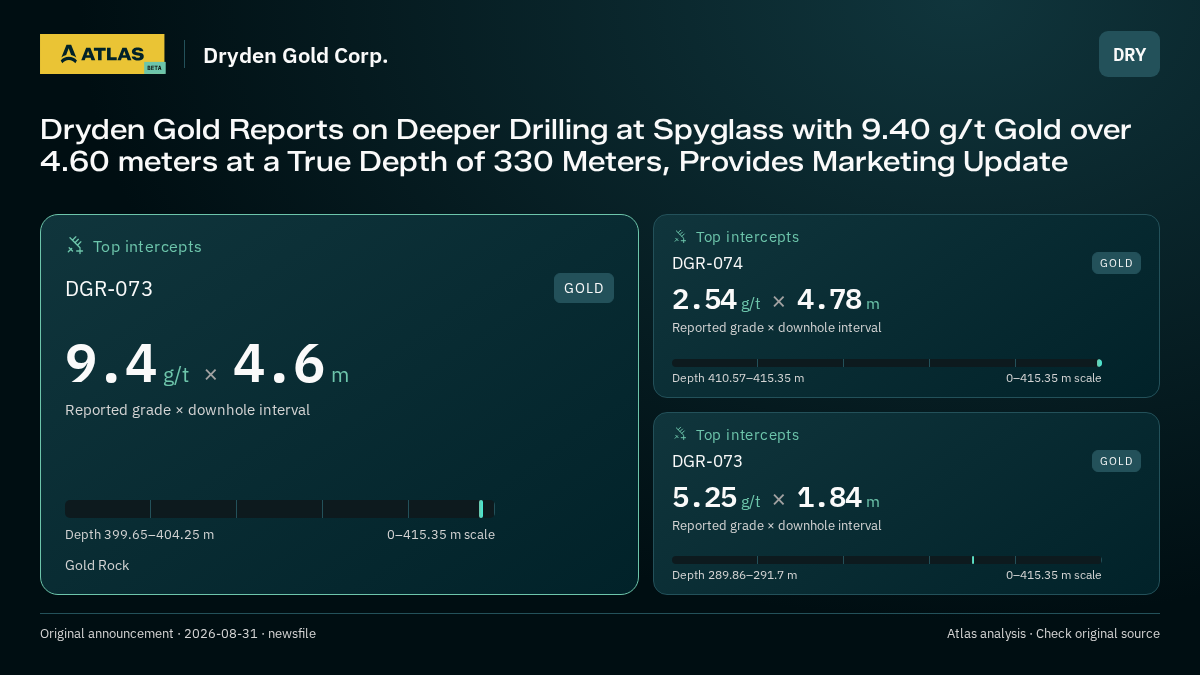The width and height of the screenshot is (1200, 675).
Task: Select the text Depth 410.57–415.35 m
Action: pos(738,378)
